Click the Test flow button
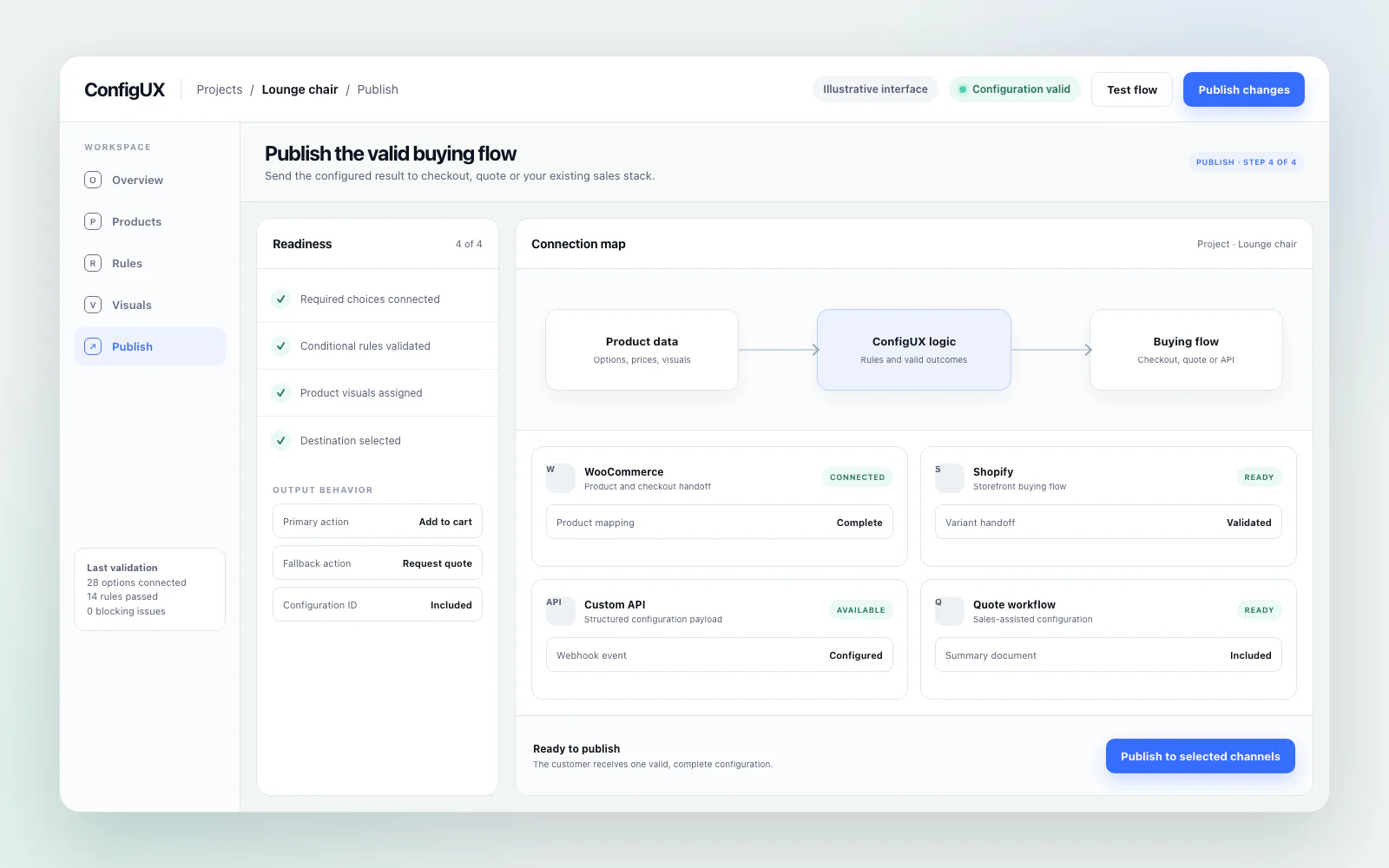The image size is (1389, 868). click(1132, 89)
